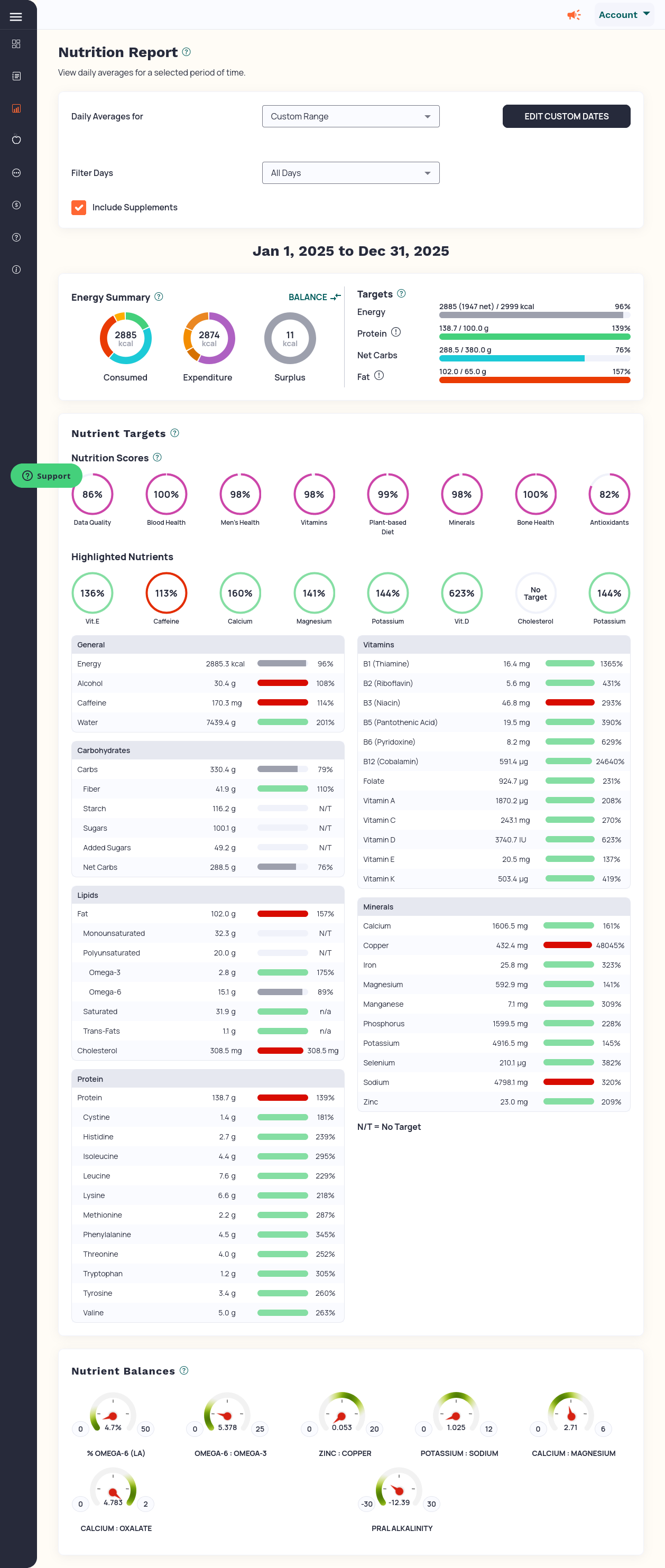Click the EDIT CUSTOM DATES button
This screenshot has height=1568, width=665.
tap(566, 116)
